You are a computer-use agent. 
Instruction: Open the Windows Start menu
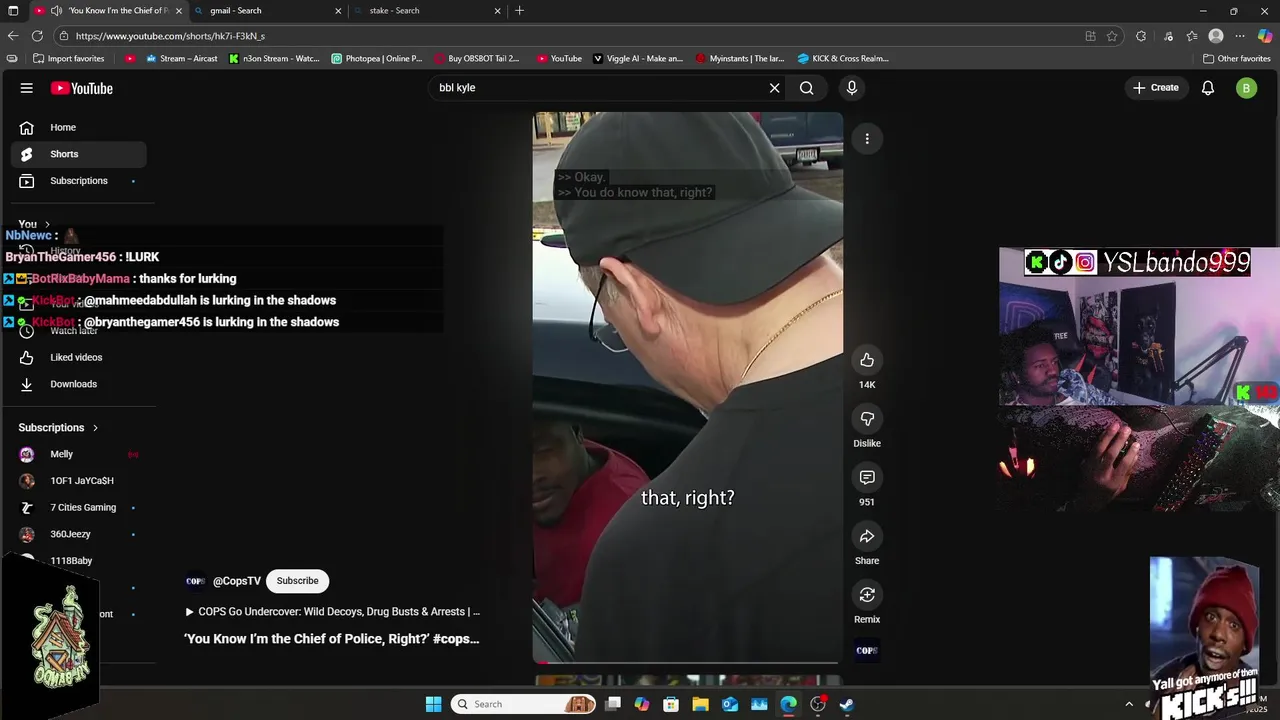(433, 704)
